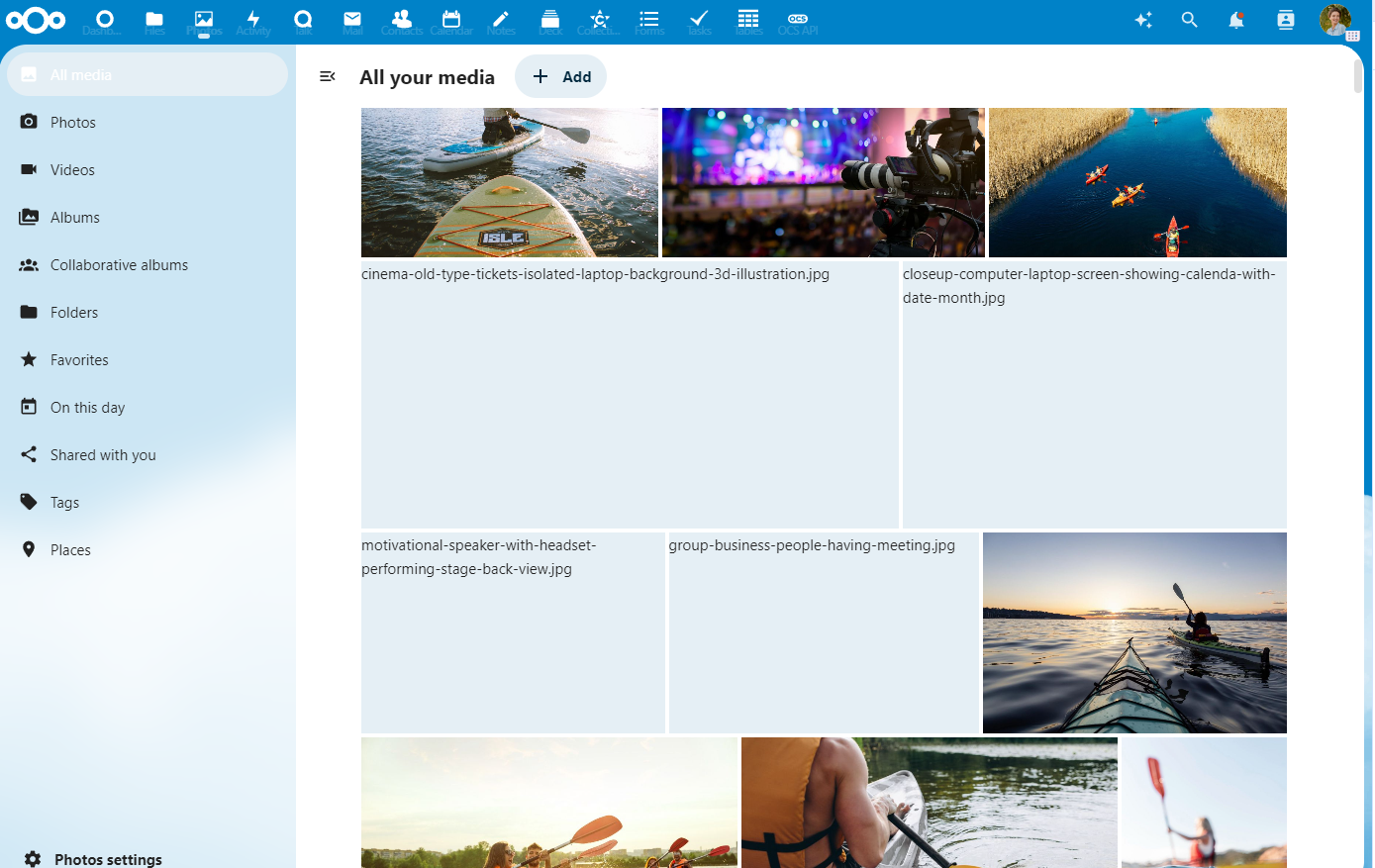Open the Mail app

352,20
